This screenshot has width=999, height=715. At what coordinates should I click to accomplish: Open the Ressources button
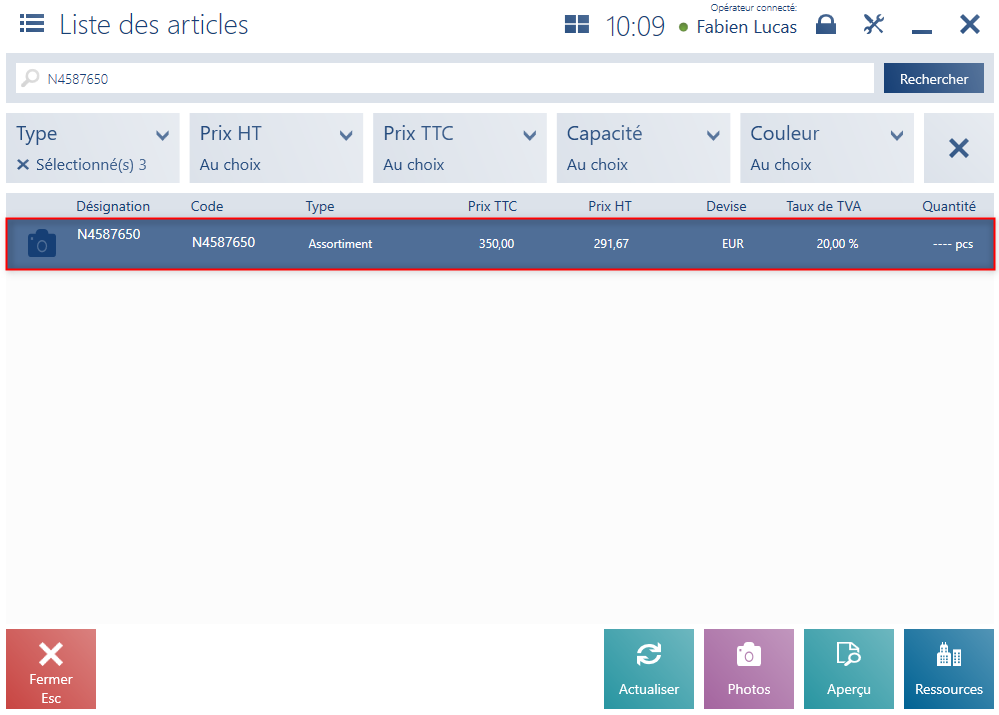(x=949, y=669)
